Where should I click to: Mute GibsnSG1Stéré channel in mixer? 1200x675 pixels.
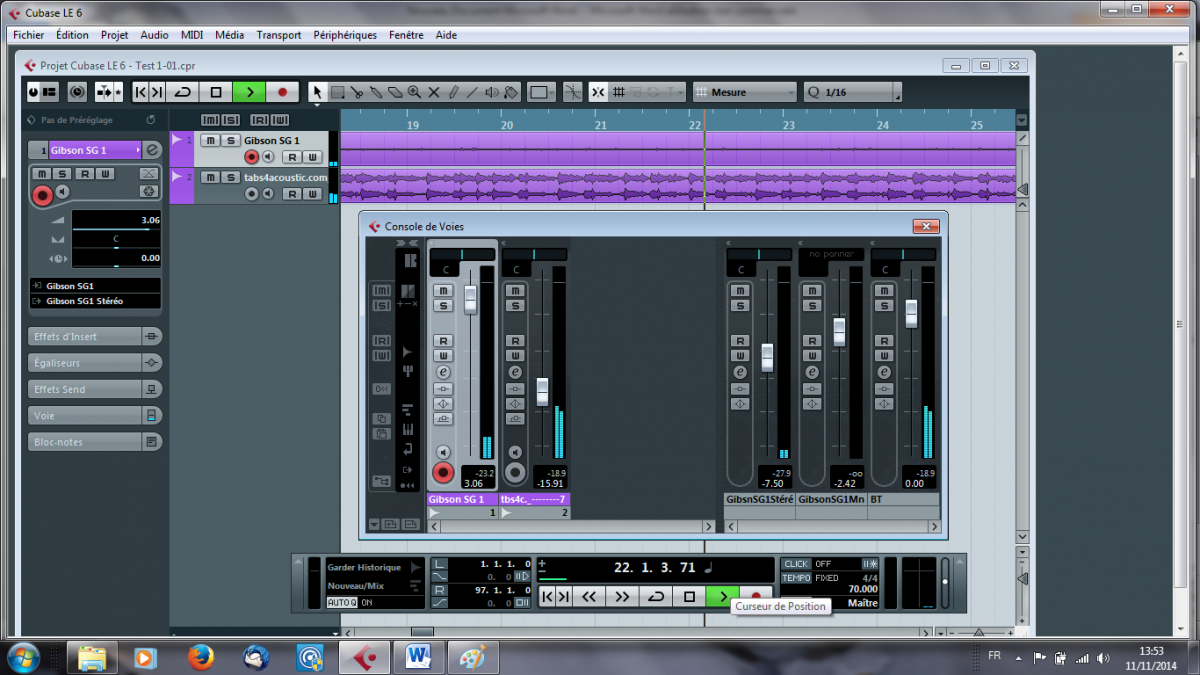point(740,290)
